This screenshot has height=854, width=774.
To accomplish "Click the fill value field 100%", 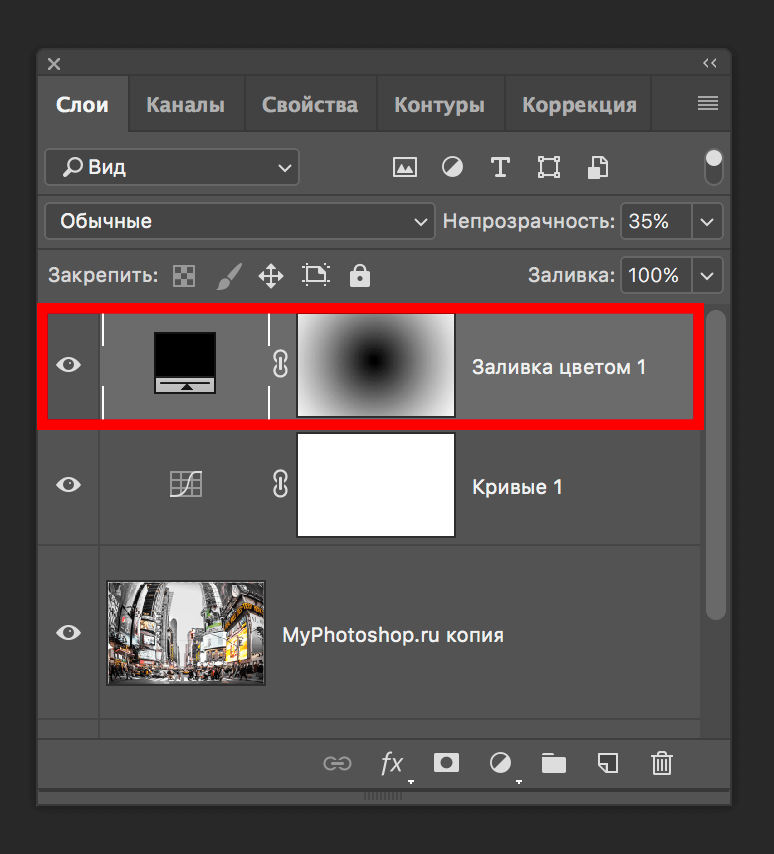I will point(656,275).
